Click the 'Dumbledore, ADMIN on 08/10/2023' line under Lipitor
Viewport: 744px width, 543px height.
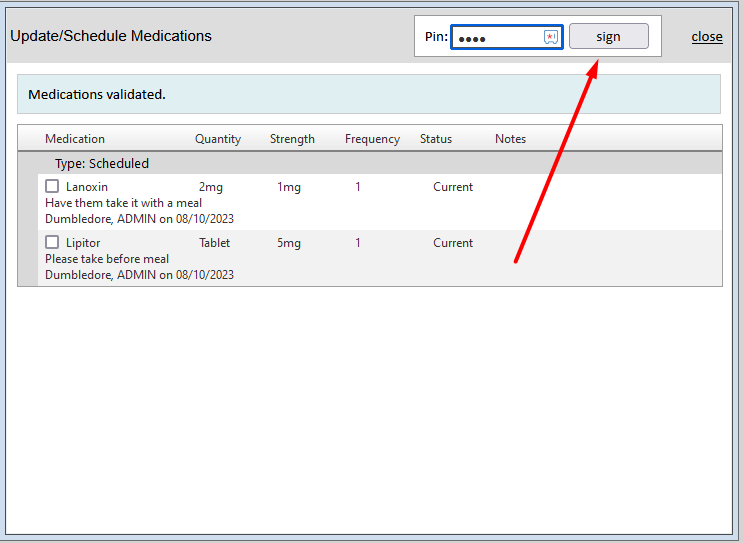click(x=140, y=275)
